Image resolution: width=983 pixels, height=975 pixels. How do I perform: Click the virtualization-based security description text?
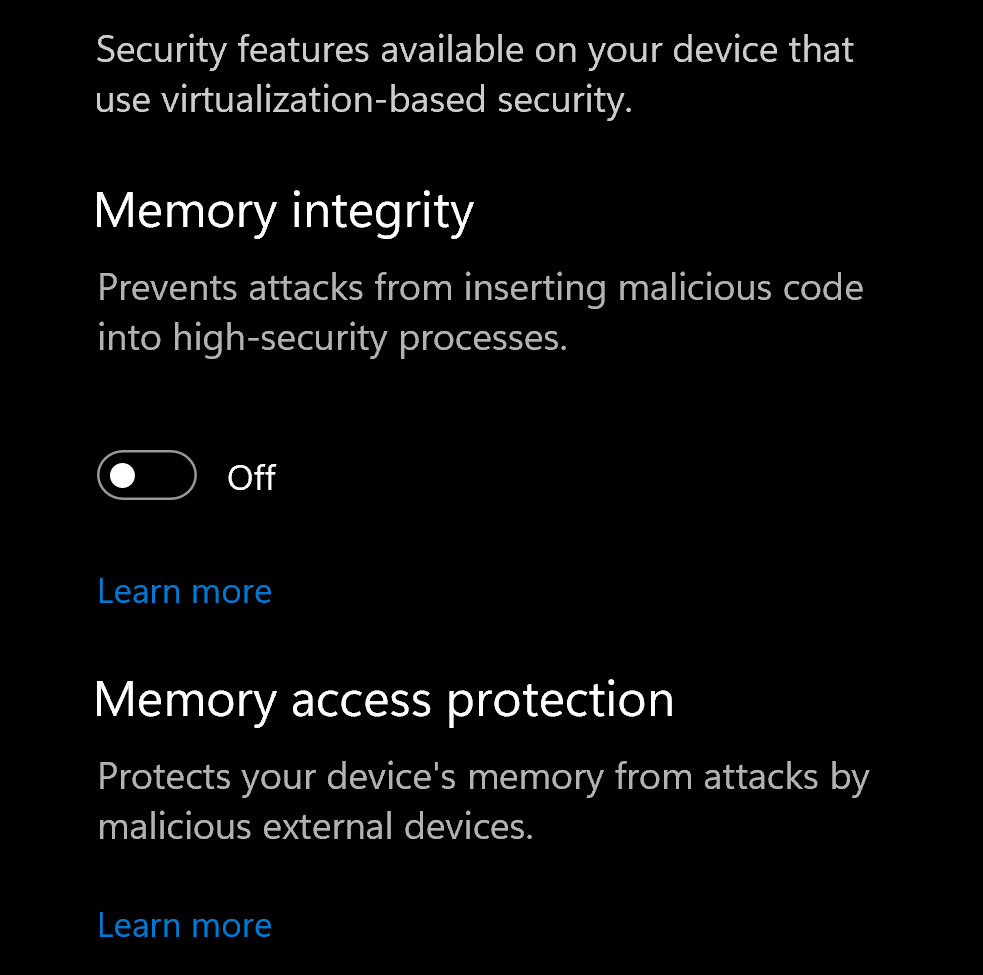(x=474, y=75)
